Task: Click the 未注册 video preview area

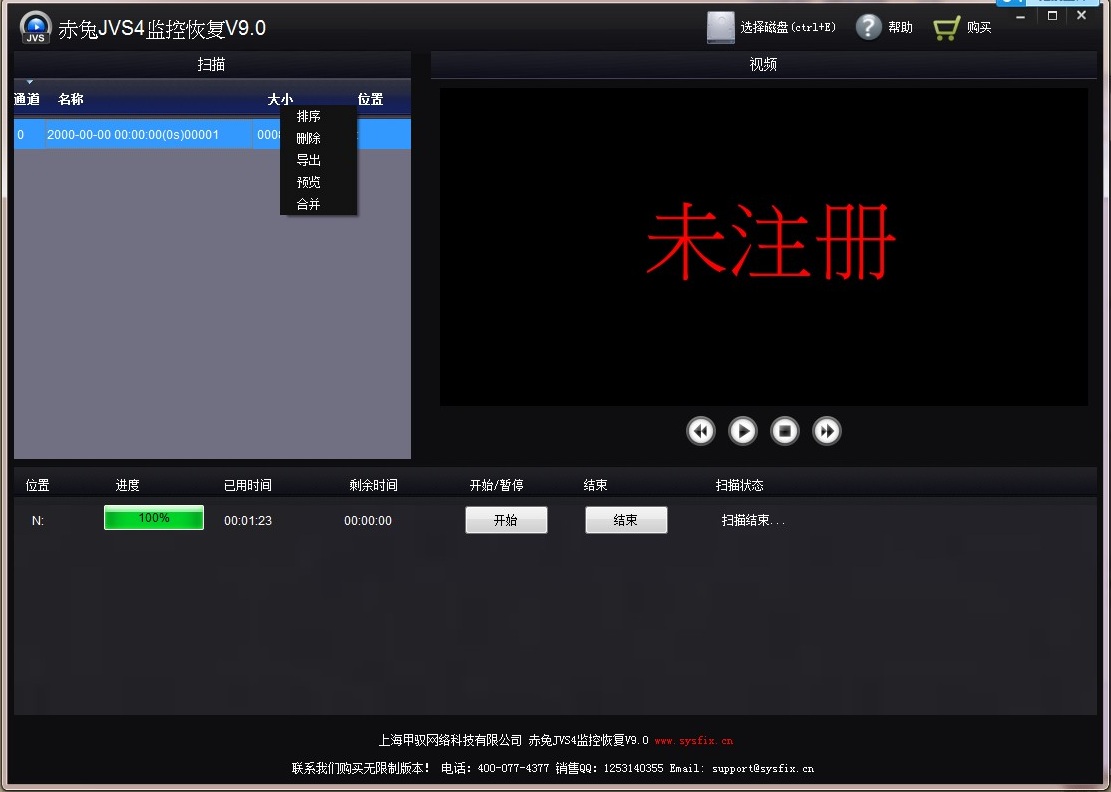Action: tap(764, 247)
